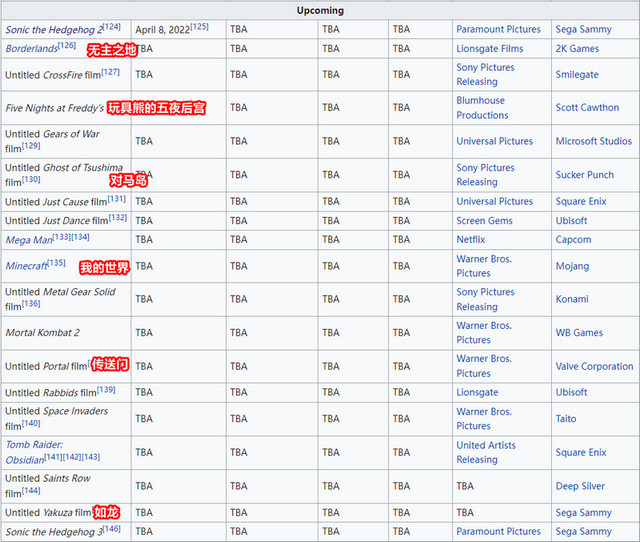This screenshot has height=542, width=640.
Task: Open the Valve Corporation link
Action: tap(594, 367)
